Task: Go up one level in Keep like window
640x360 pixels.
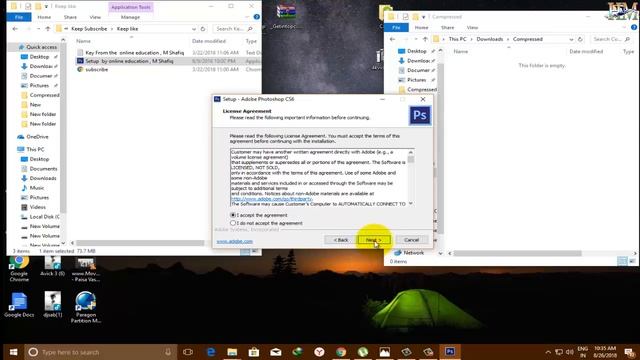Action: 48,29
